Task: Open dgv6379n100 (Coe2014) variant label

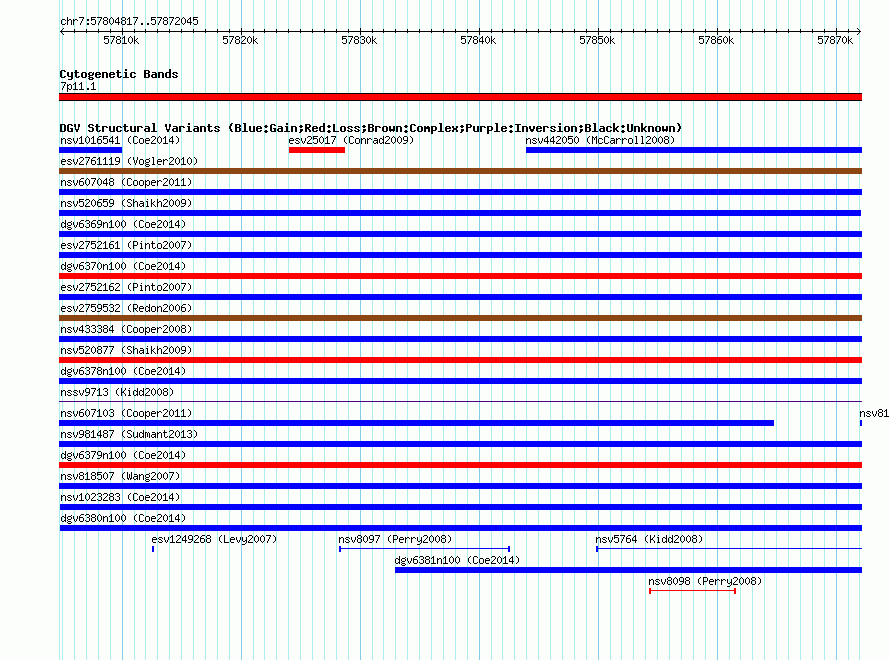Action: 123,455
